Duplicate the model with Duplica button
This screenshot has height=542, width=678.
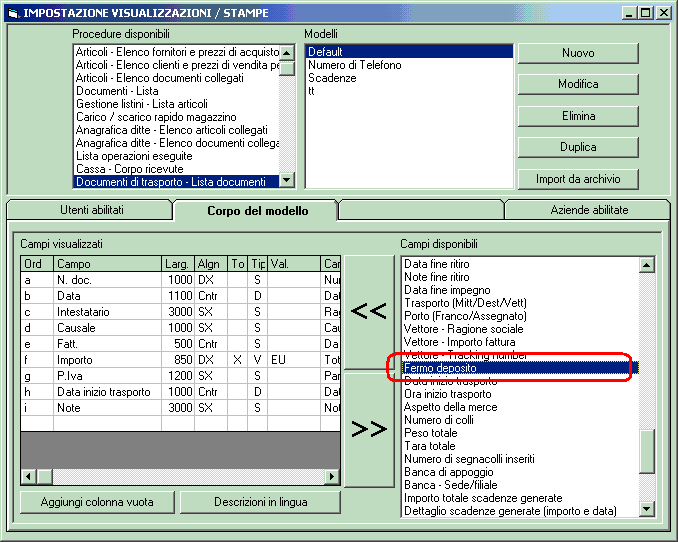pyautogui.click(x=578, y=147)
